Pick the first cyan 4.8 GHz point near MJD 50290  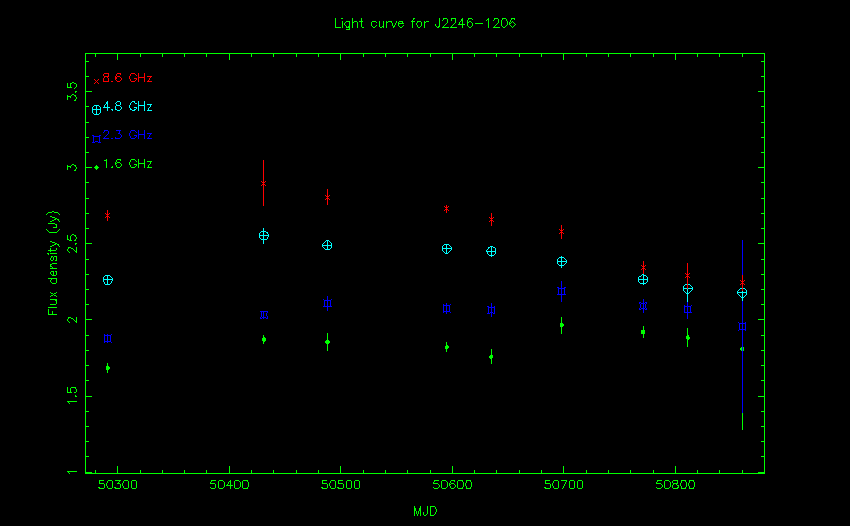(x=108, y=280)
